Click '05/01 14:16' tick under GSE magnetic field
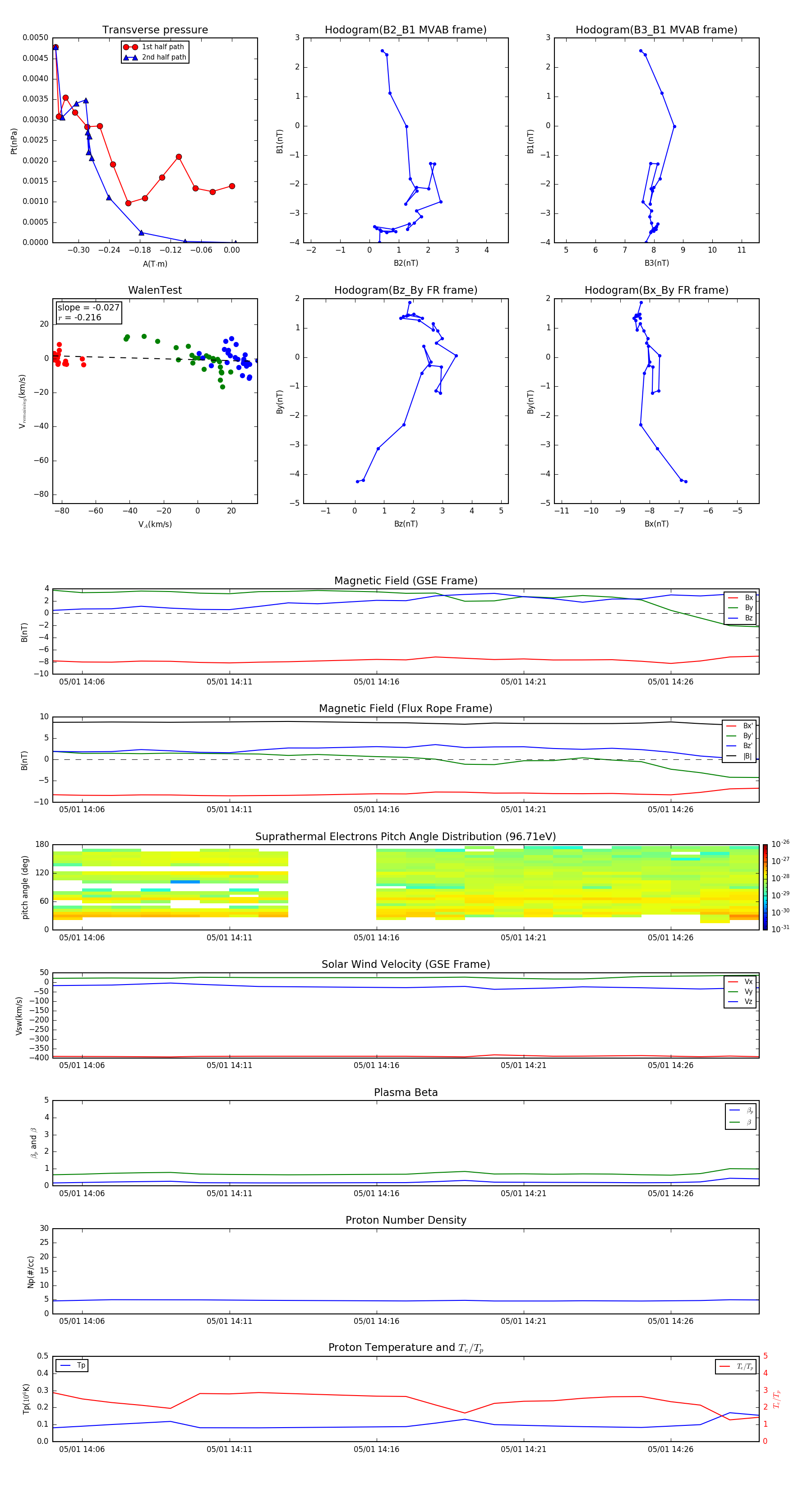Viewport: 812px width, 1489px height. click(376, 682)
